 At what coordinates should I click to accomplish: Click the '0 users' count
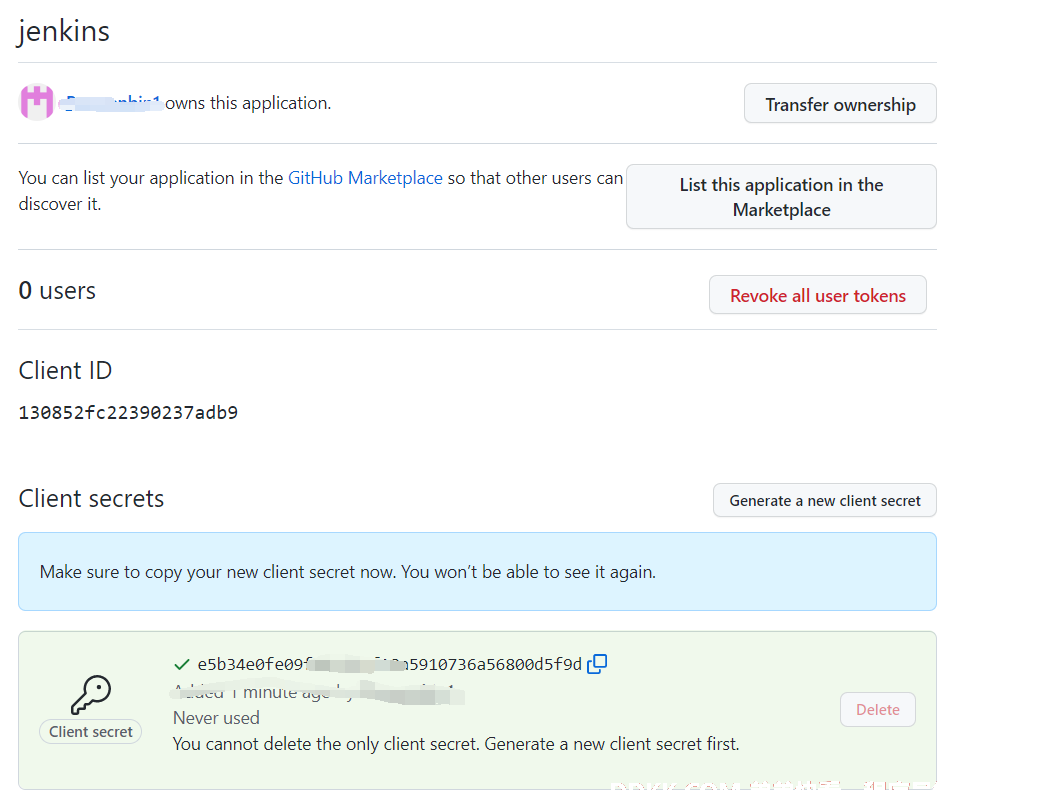57,290
